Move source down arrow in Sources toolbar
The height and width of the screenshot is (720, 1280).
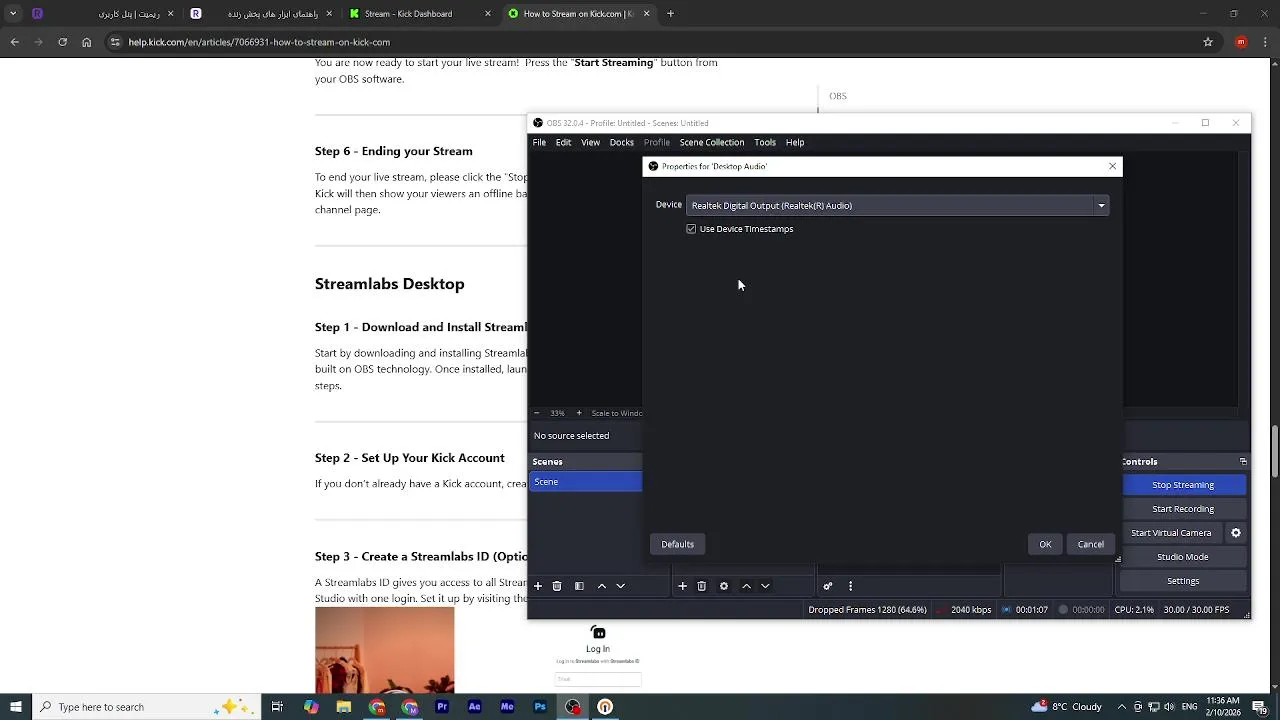pos(765,586)
